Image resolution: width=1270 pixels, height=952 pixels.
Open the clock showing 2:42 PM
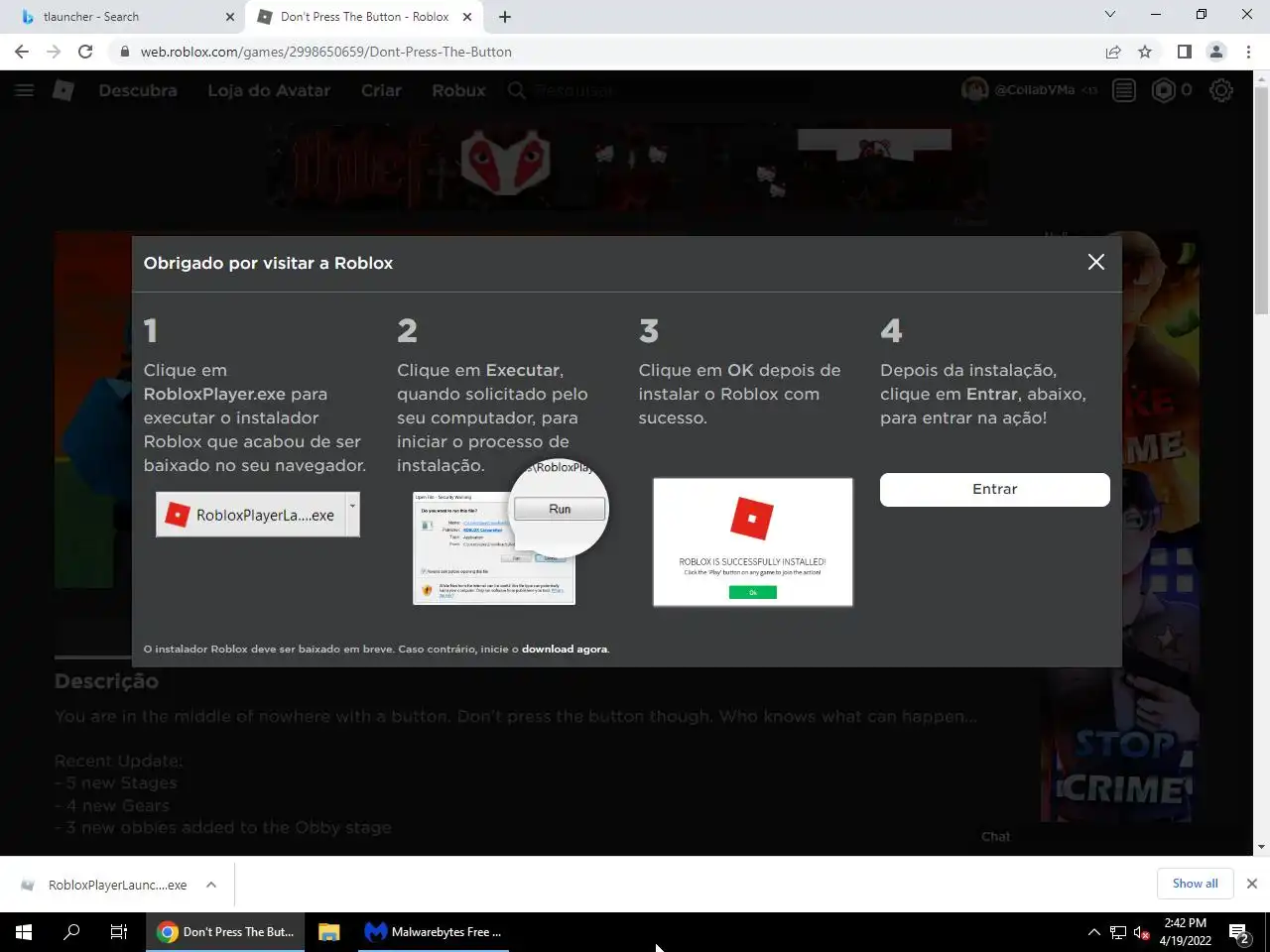1186,932
